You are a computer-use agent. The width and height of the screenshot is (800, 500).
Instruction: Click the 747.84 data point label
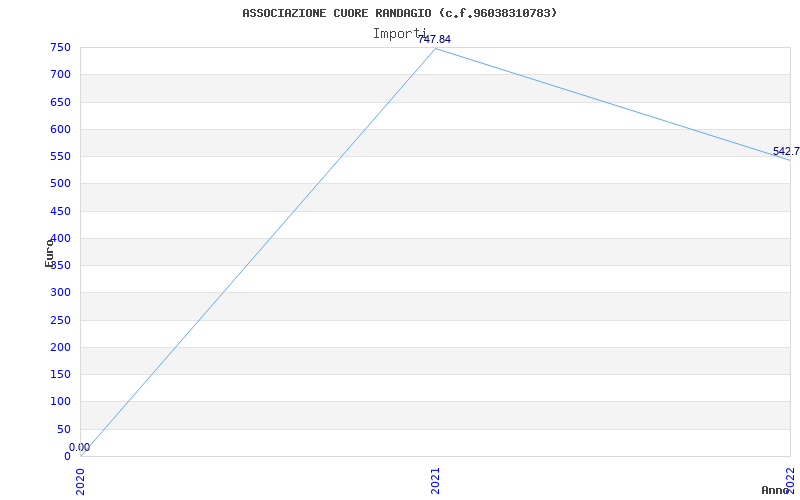point(434,39)
